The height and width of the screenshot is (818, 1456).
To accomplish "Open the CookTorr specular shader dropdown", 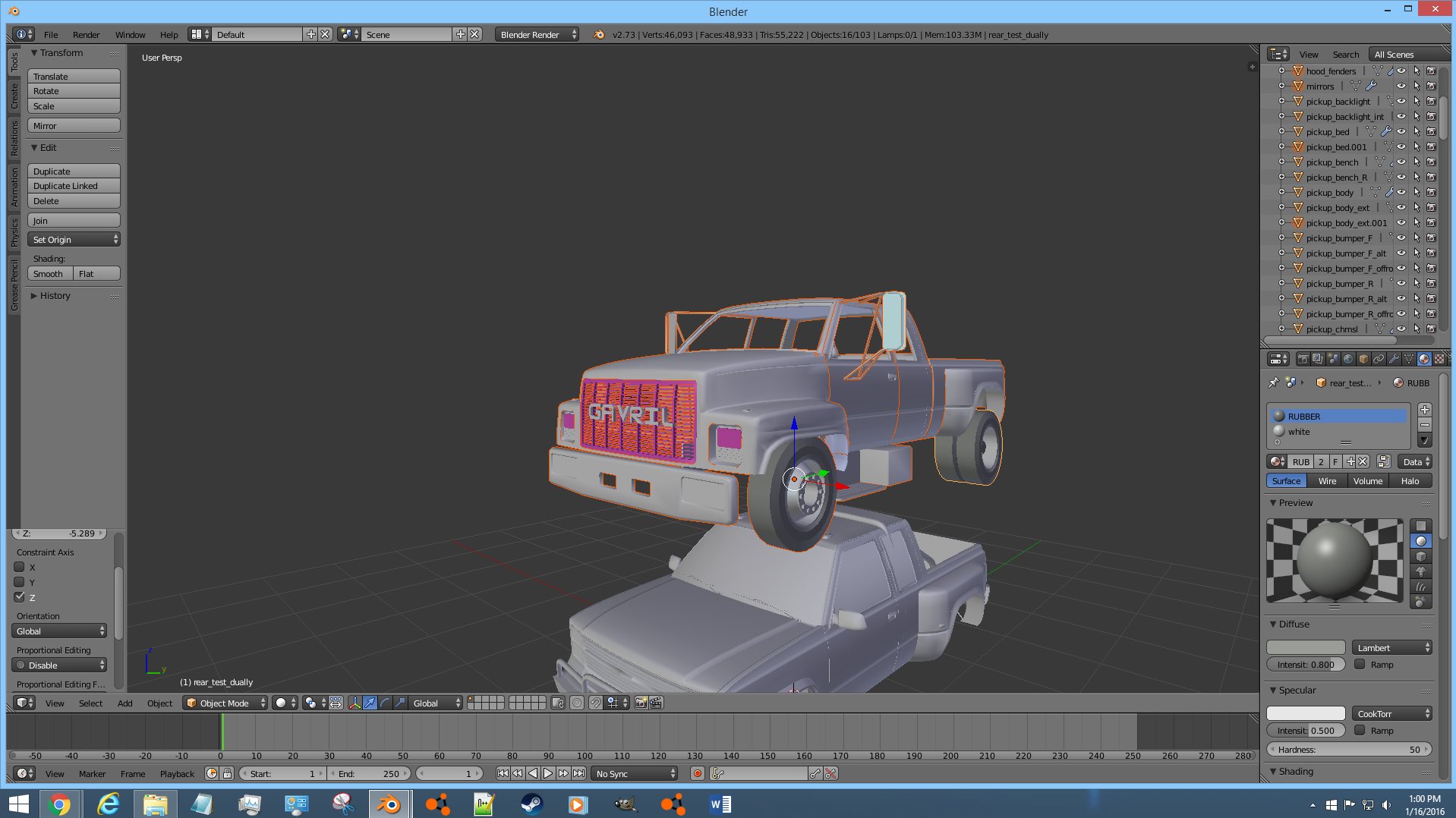I will (1392, 713).
